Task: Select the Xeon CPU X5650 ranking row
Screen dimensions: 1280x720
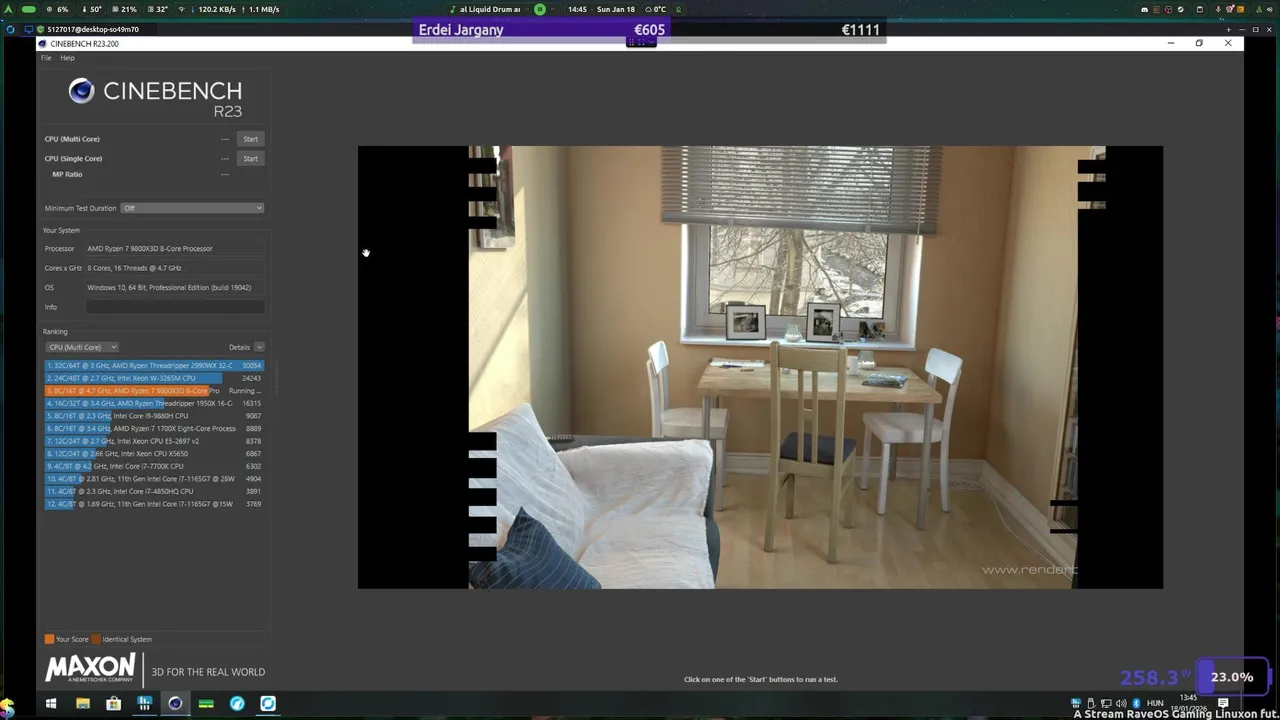Action: 154,454
